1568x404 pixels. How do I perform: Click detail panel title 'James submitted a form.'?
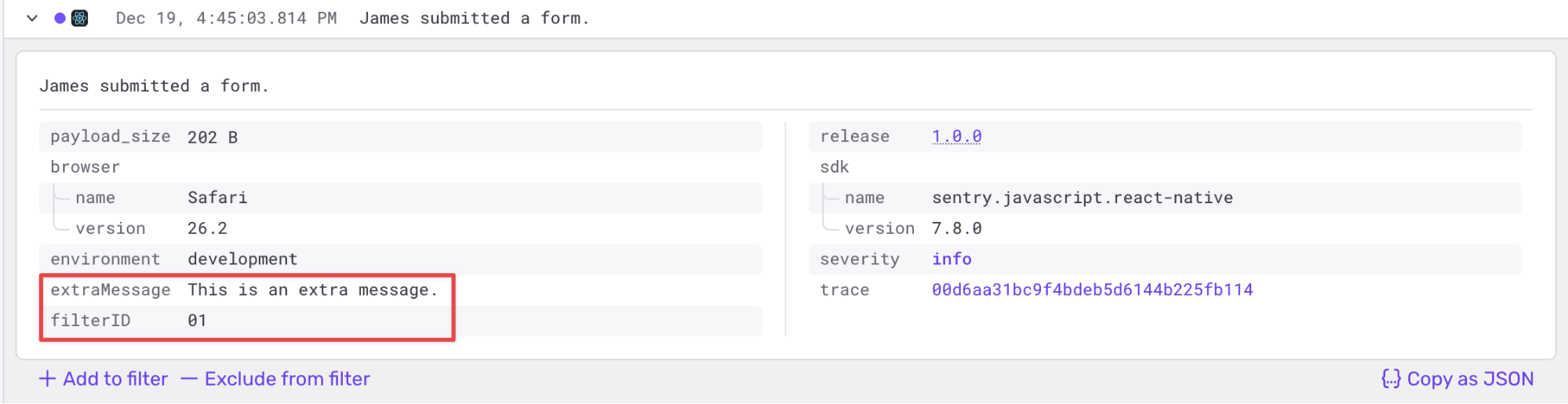[x=155, y=86]
